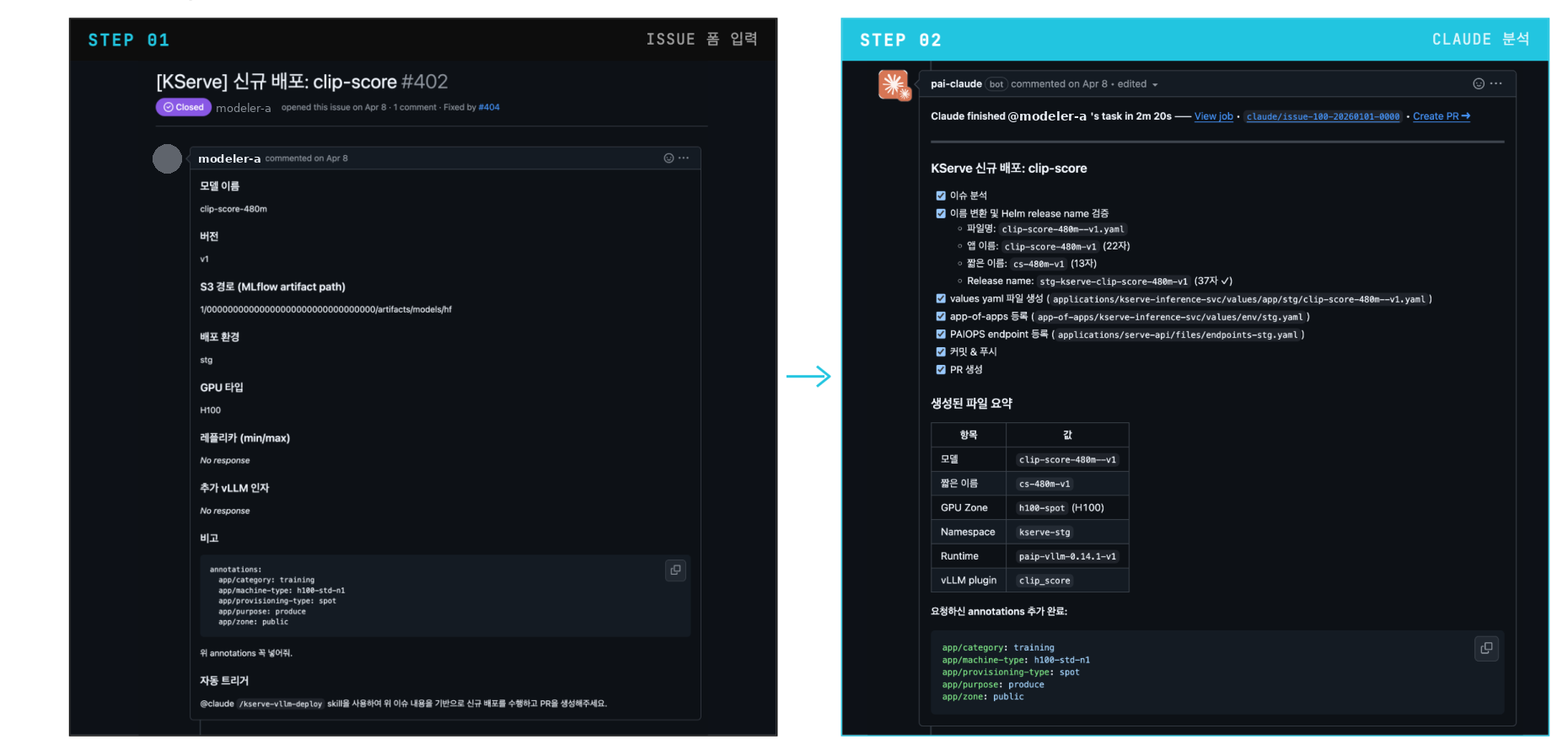The width and height of the screenshot is (1568, 750).
Task: Click the clip-score-480m model name value
Action: 234,209
